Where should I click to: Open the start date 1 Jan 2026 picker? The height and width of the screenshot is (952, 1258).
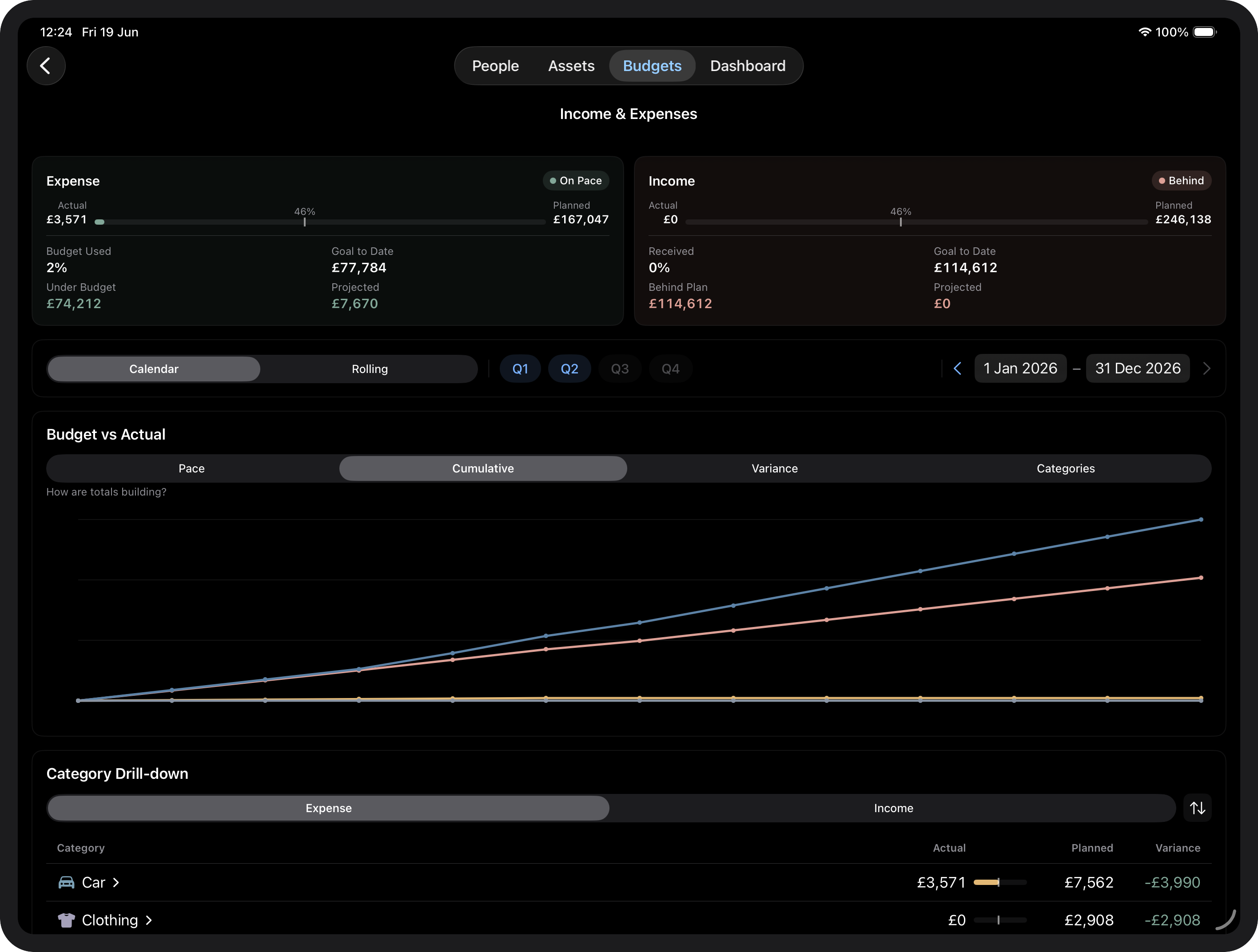pyautogui.click(x=1020, y=368)
